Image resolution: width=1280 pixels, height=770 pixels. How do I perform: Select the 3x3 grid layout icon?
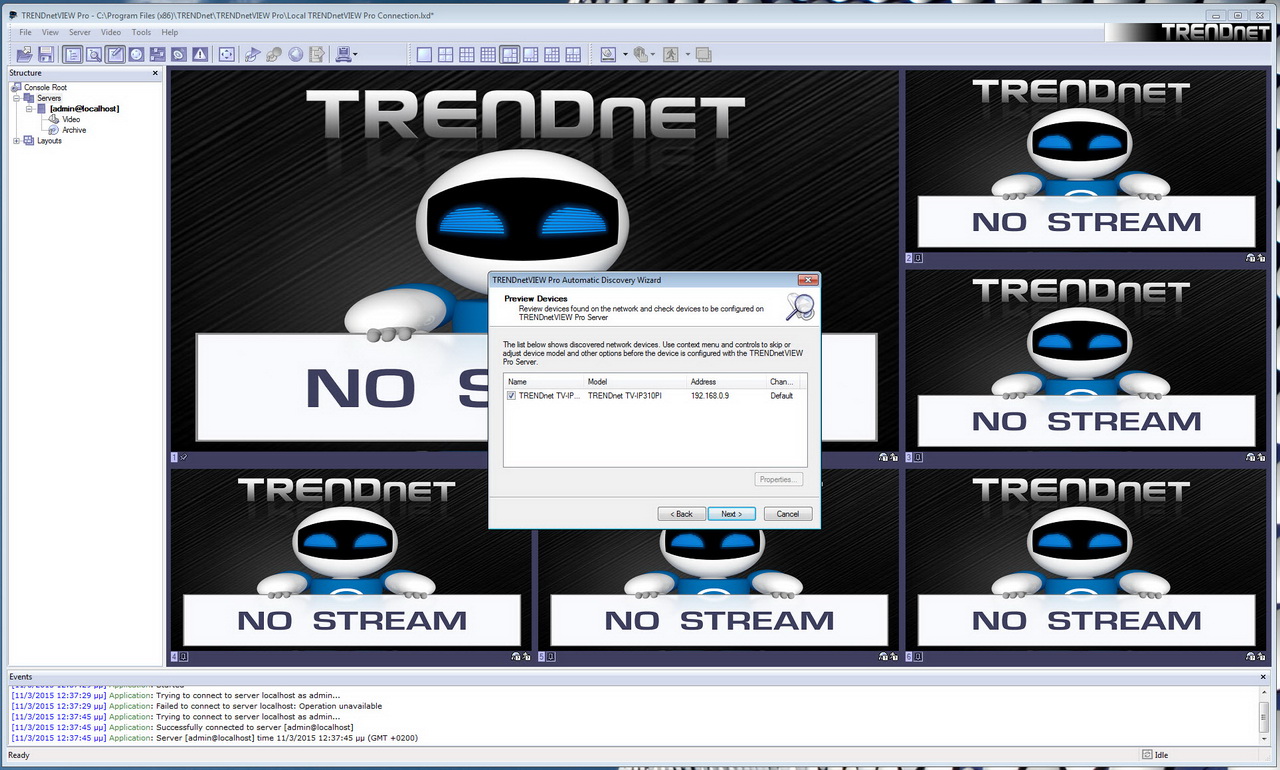tap(467, 54)
